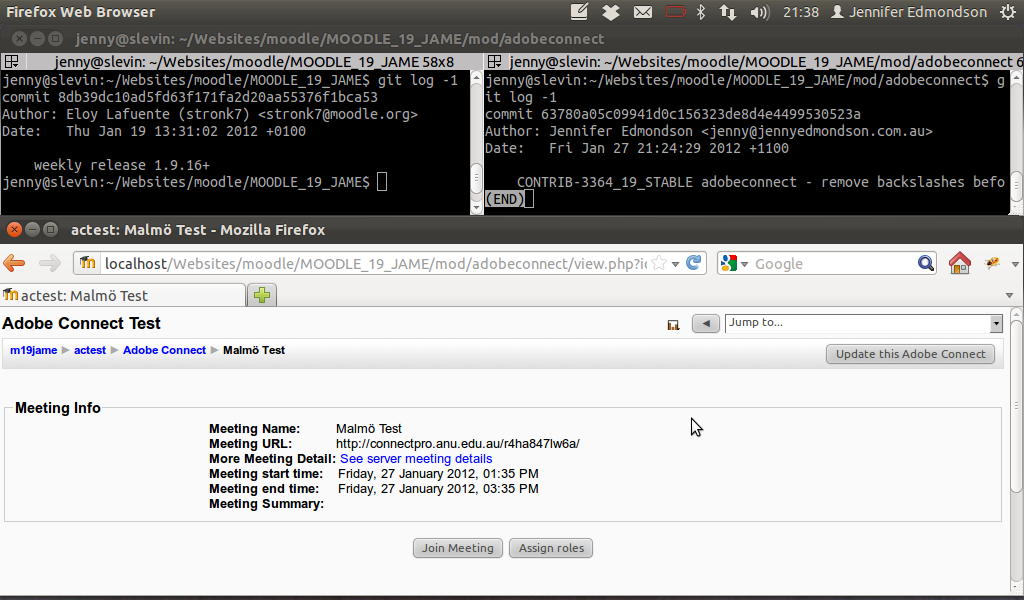The width and height of the screenshot is (1024, 600).
Task: Open the Dropbox indicator in top panel
Action: (x=611, y=12)
